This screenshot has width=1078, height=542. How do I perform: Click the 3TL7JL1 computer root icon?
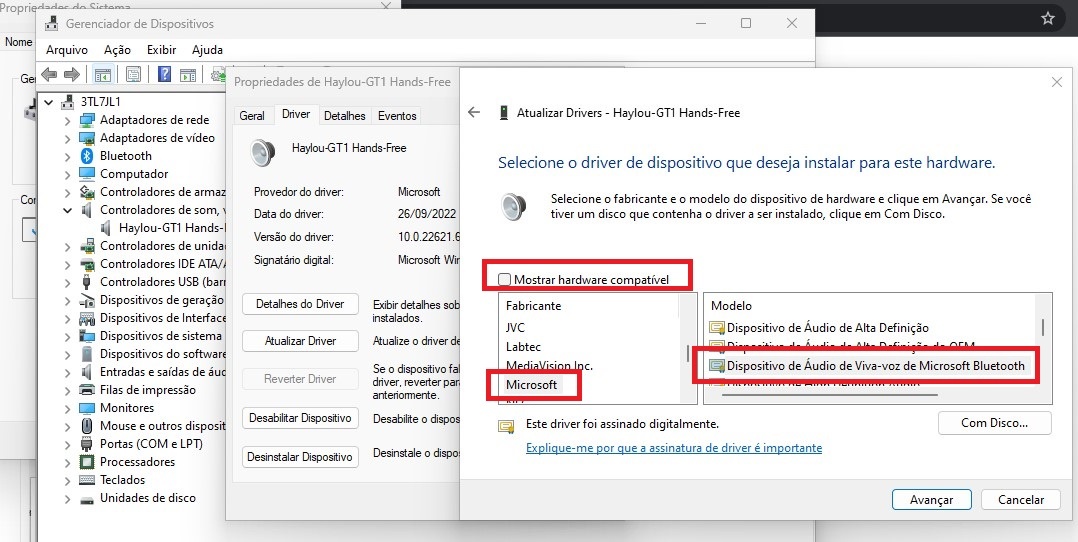click(x=67, y=102)
